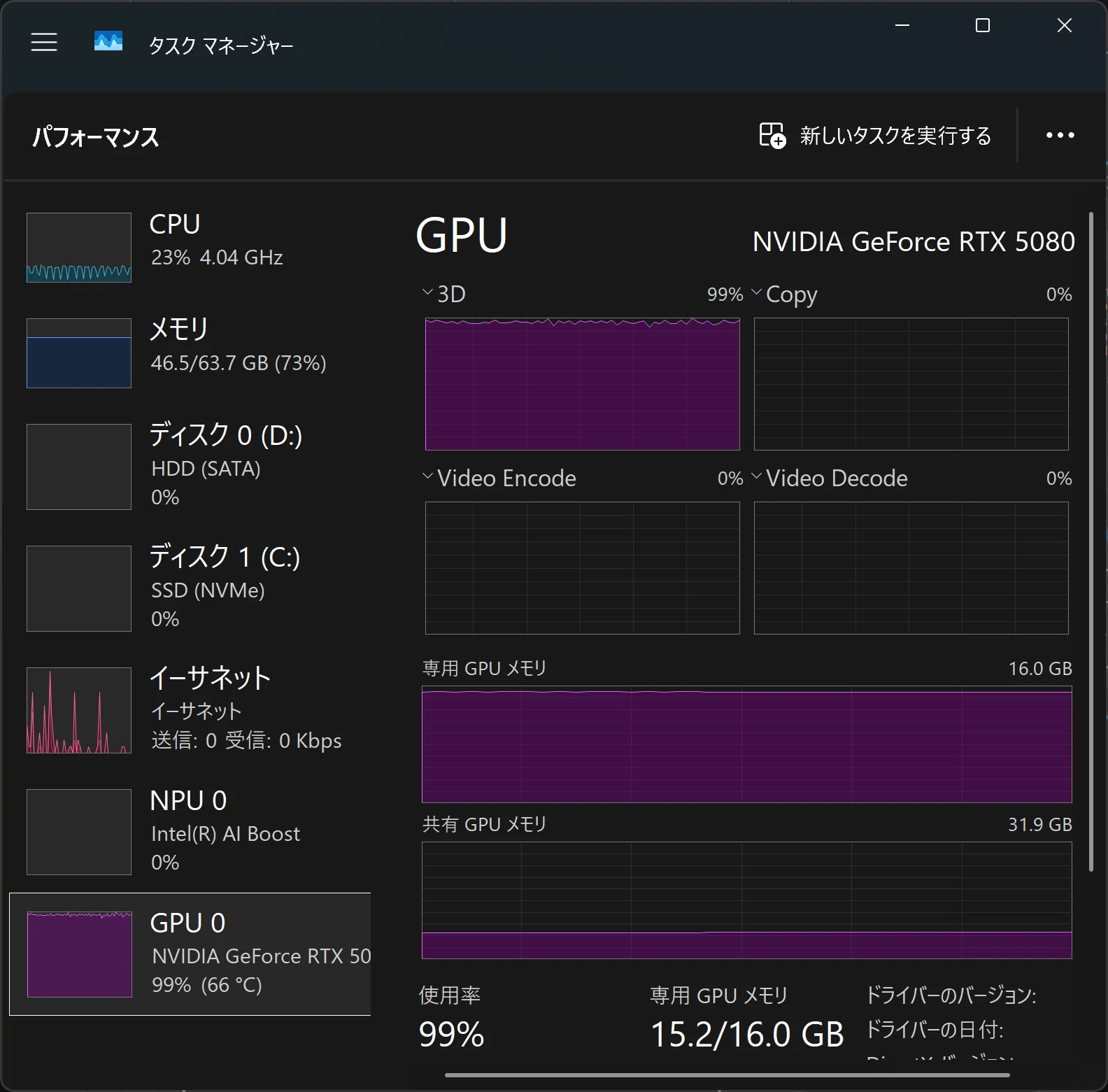Click the horizontal scrollbar at bottom
This screenshot has height=1092, width=1108.
pyautogui.click(x=727, y=1075)
